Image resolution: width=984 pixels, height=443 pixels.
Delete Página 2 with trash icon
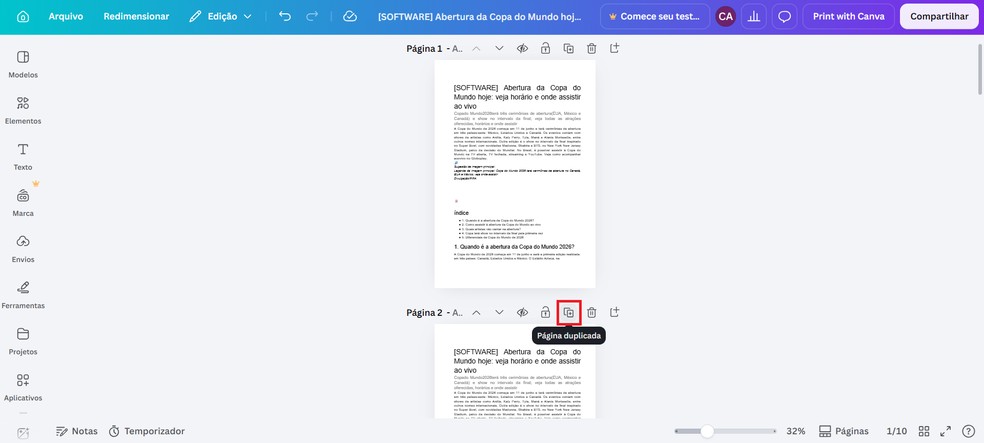[592, 312]
